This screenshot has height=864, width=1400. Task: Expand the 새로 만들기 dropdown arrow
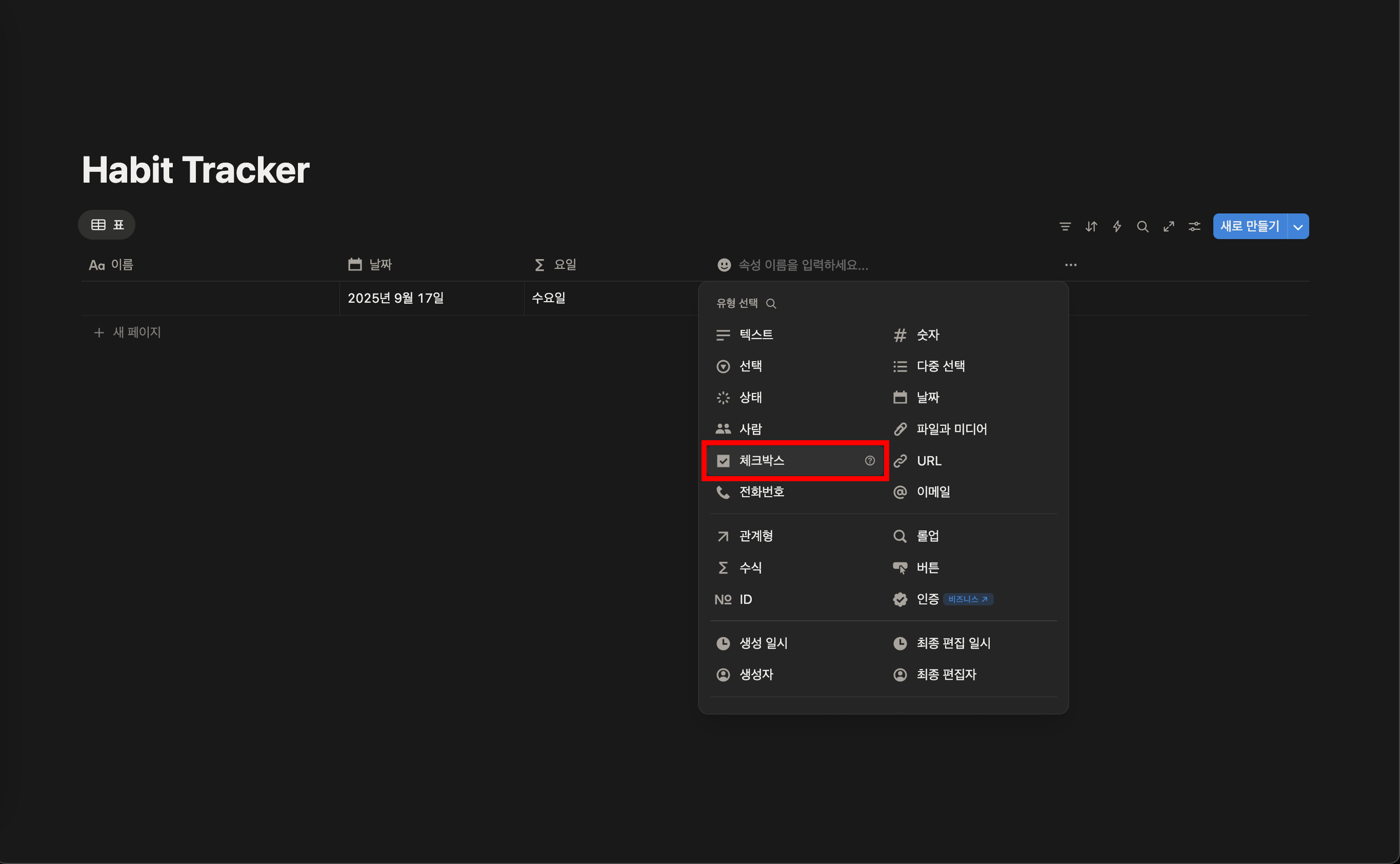1298,227
